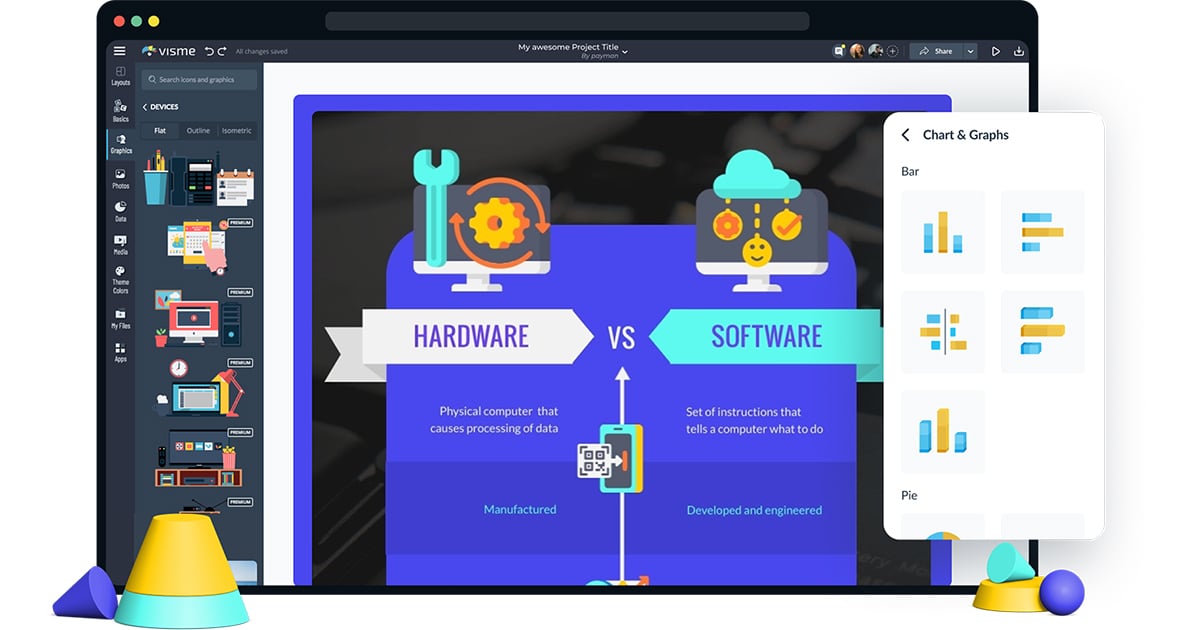Image resolution: width=1200 pixels, height=630 pixels.
Task: Switch to the Isometric style tab
Action: [237, 130]
